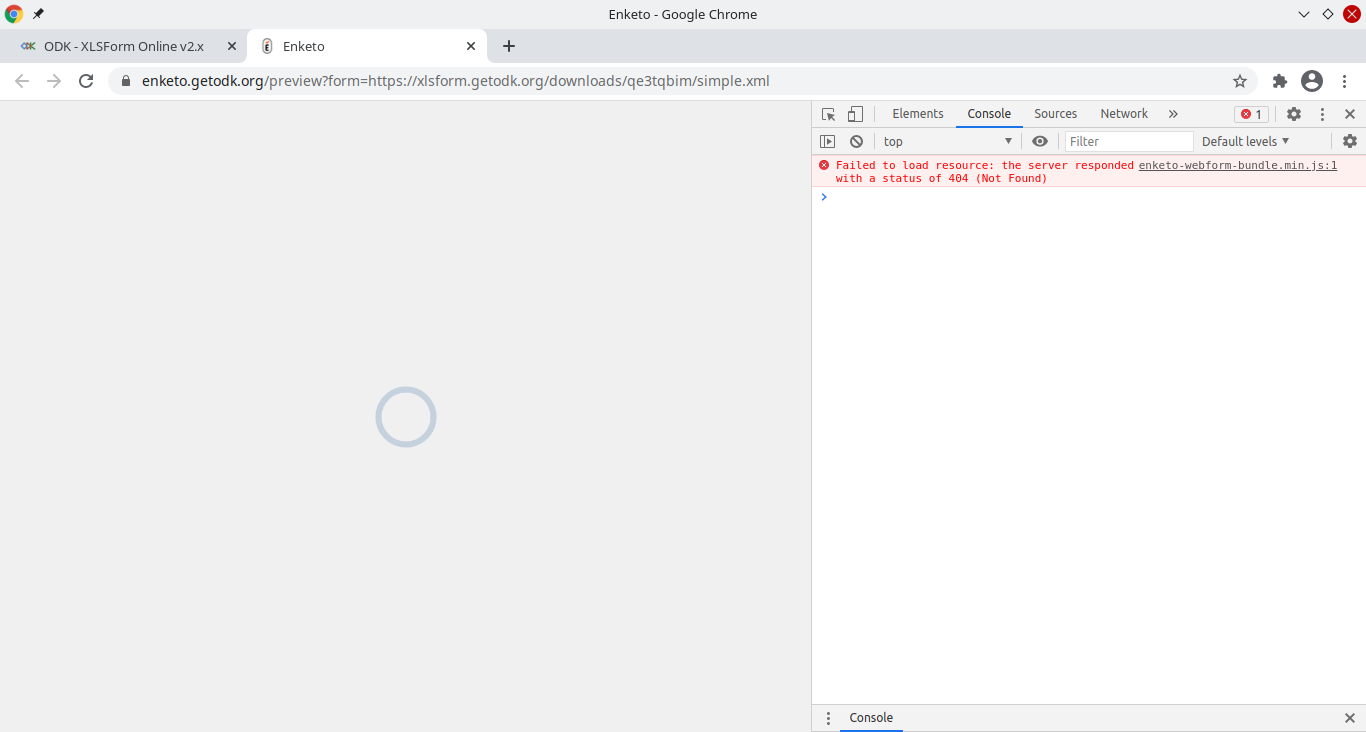Viewport: 1366px width, 732px height.
Task: Open DevTools settings gear
Action: [x=1294, y=114]
